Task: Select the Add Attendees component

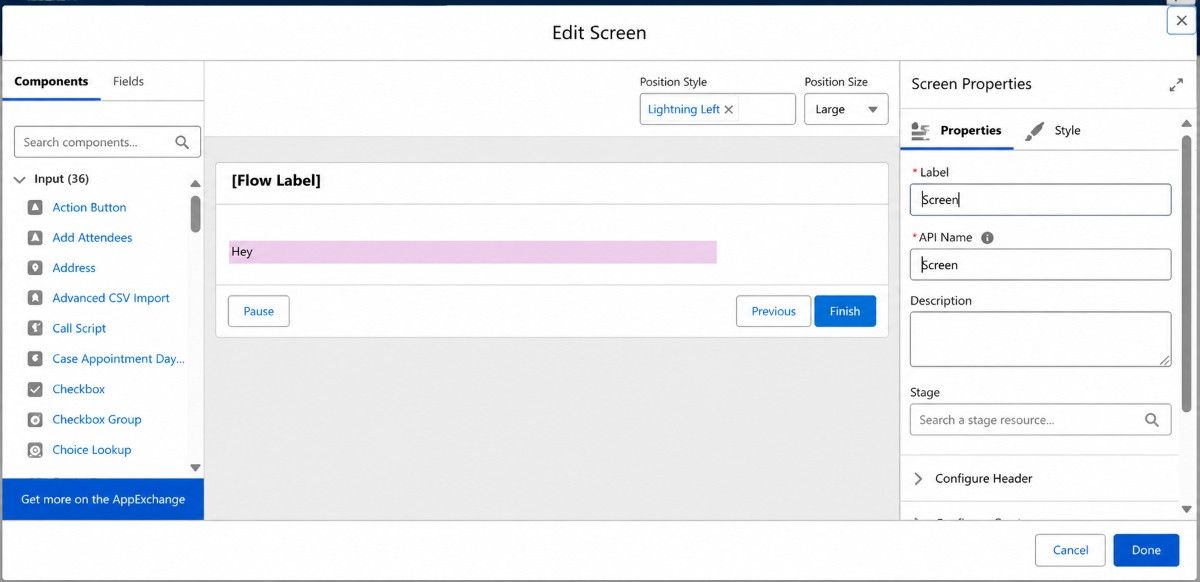Action: tap(92, 238)
